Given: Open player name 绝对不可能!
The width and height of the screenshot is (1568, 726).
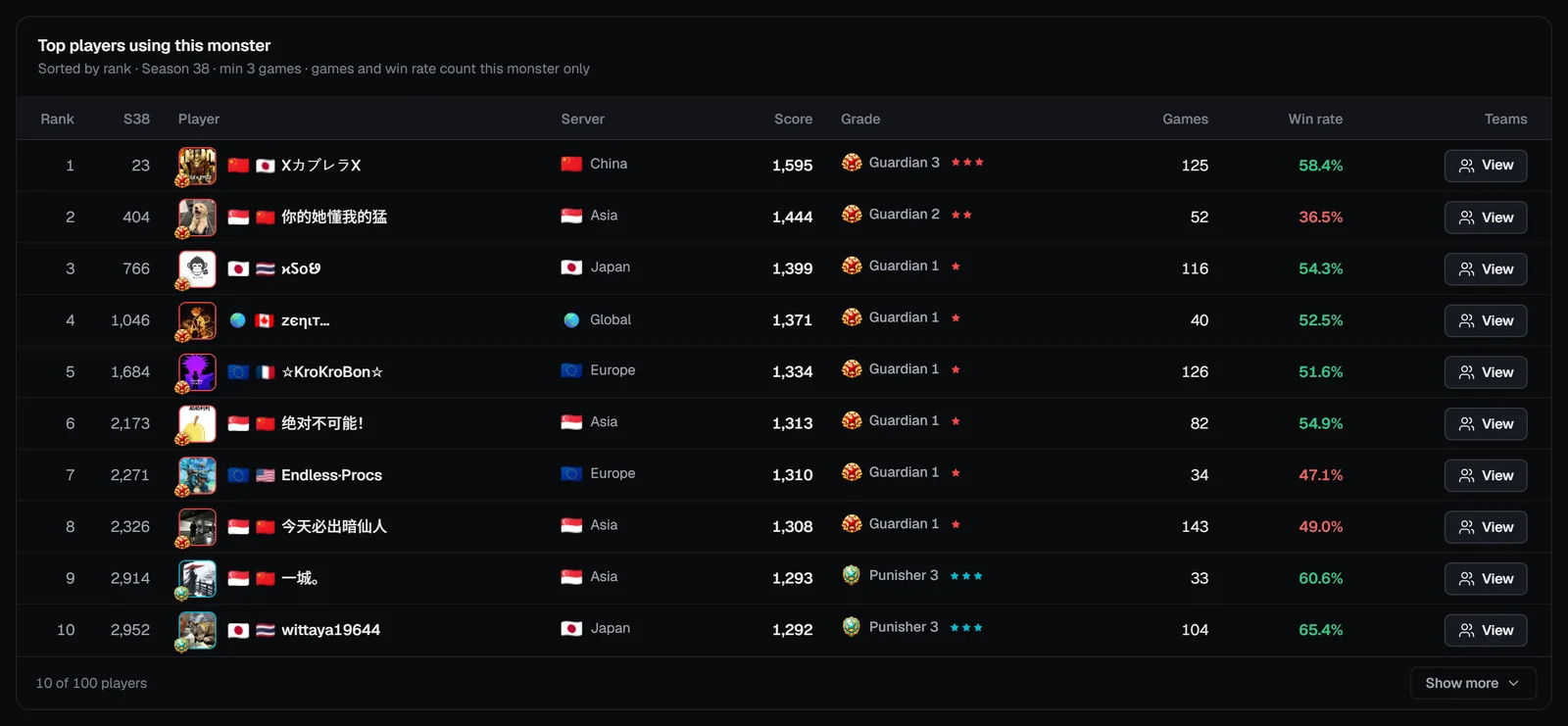Looking at the screenshot, I should pos(322,423).
